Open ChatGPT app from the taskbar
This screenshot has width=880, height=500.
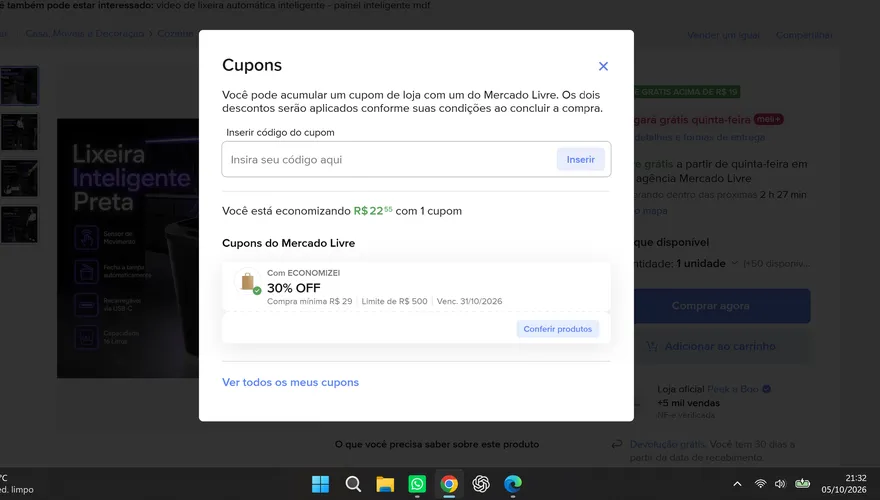click(x=481, y=484)
